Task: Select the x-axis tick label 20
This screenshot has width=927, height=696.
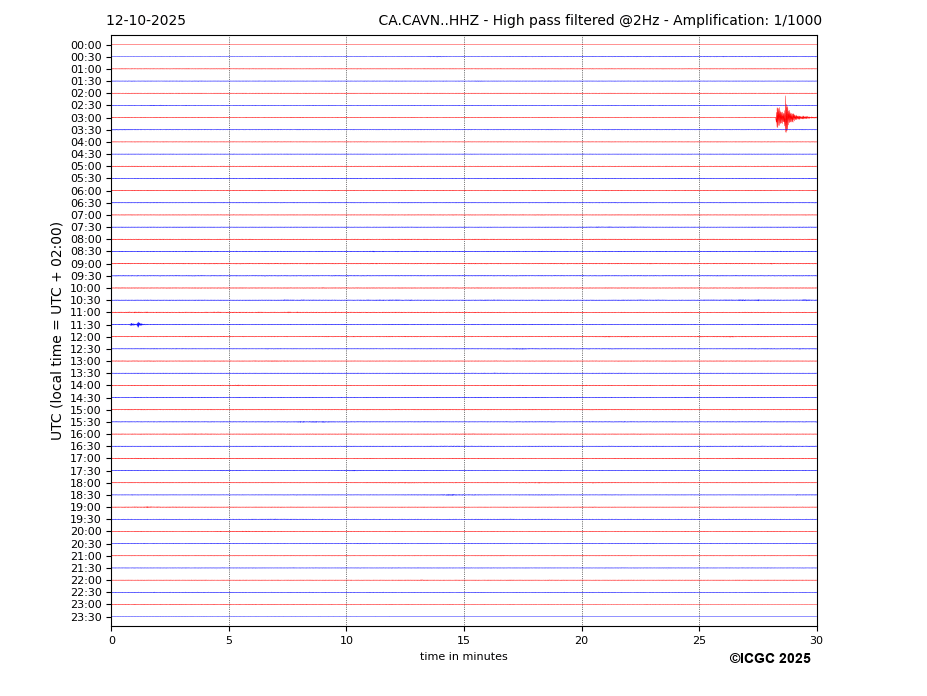Action: click(x=582, y=640)
